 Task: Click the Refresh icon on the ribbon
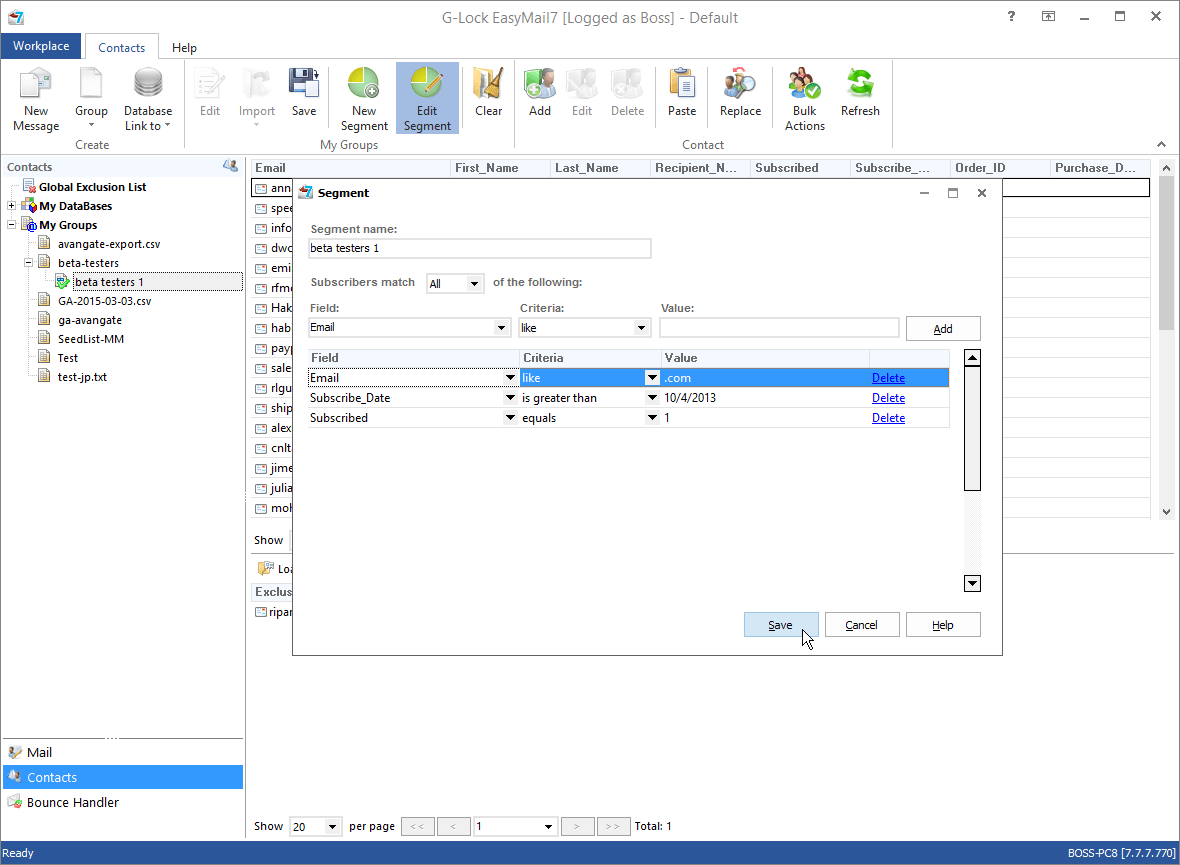[x=860, y=97]
